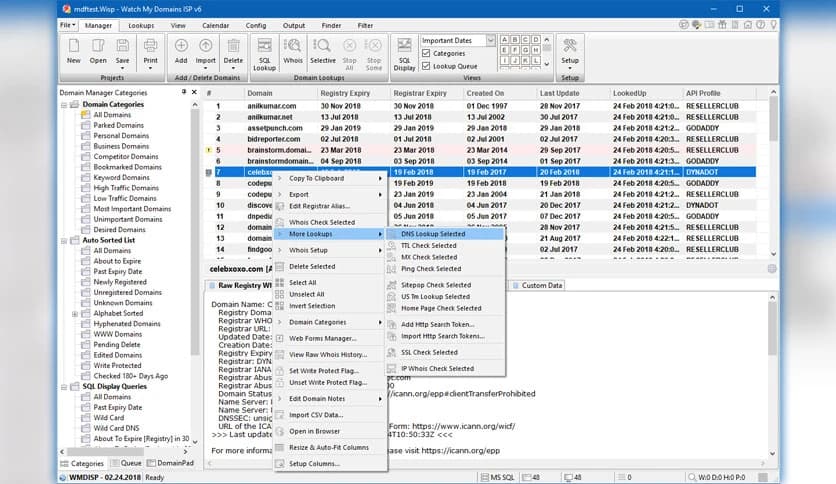Open the Custom Data tab
This screenshot has width=836, height=484.
[542, 285]
